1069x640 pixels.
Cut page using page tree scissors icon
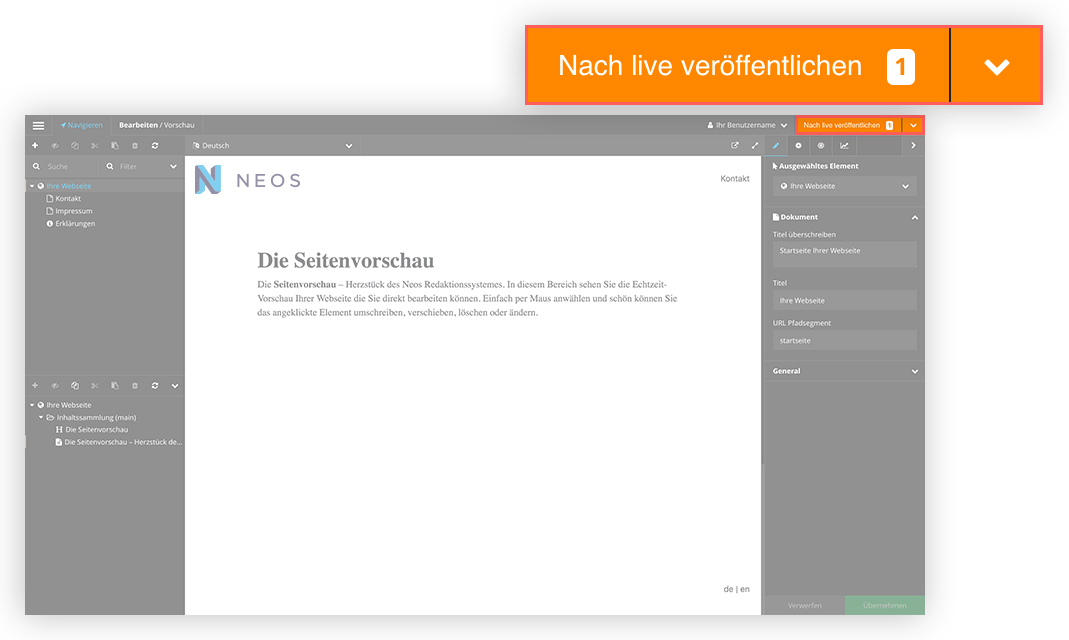tap(95, 146)
